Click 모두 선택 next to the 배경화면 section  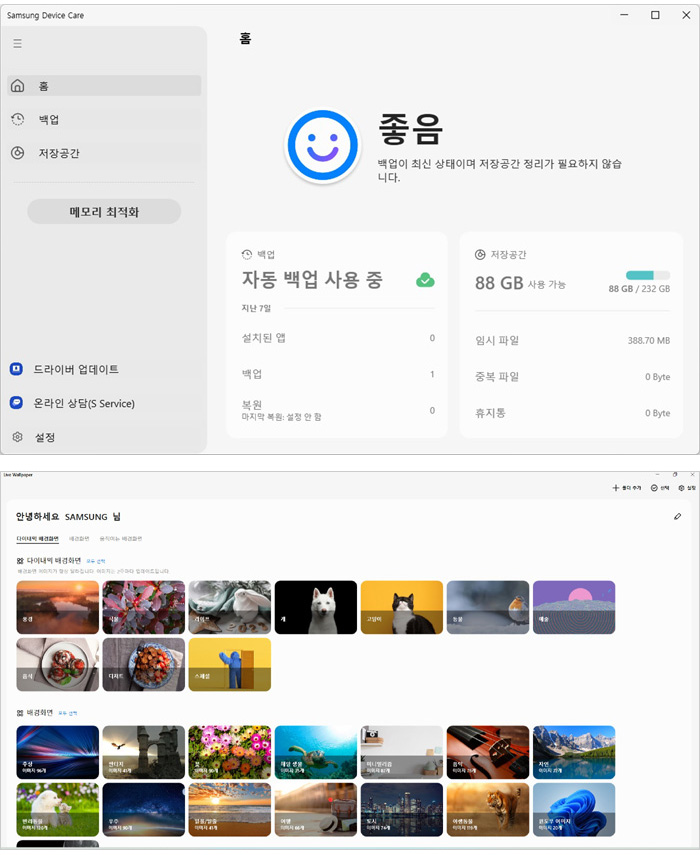click(x=68, y=713)
